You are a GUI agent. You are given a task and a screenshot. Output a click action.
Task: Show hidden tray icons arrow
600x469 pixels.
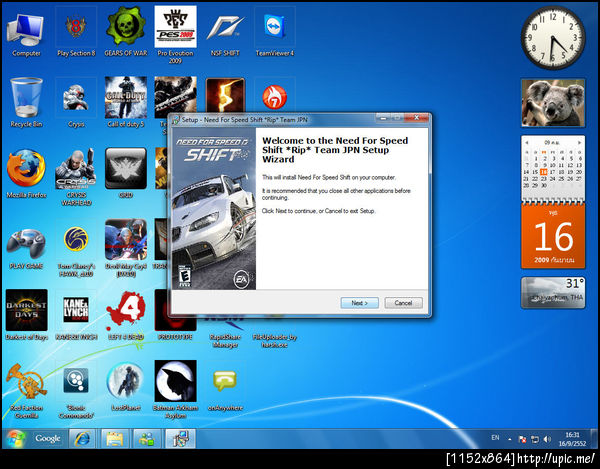click(x=510, y=439)
